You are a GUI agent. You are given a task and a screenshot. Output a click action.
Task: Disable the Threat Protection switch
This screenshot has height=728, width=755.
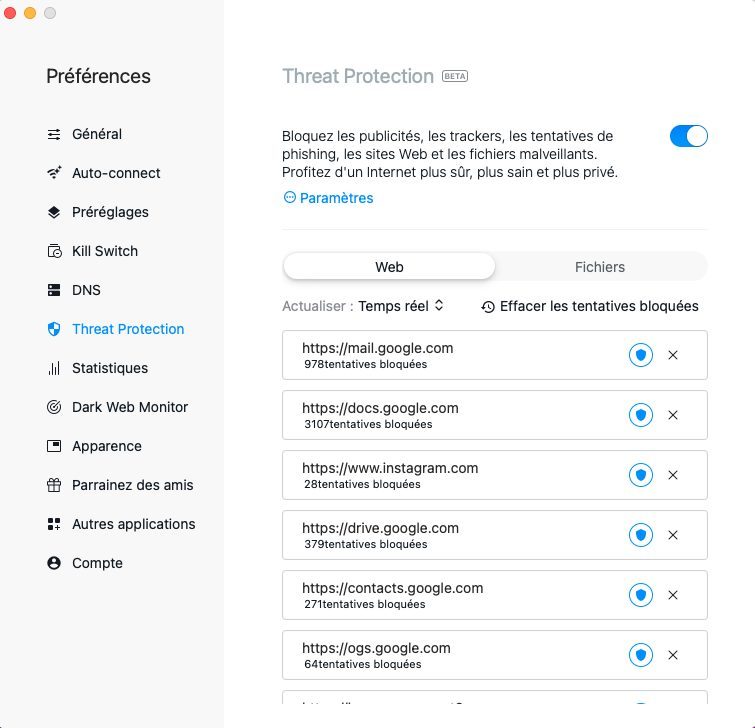pos(688,136)
